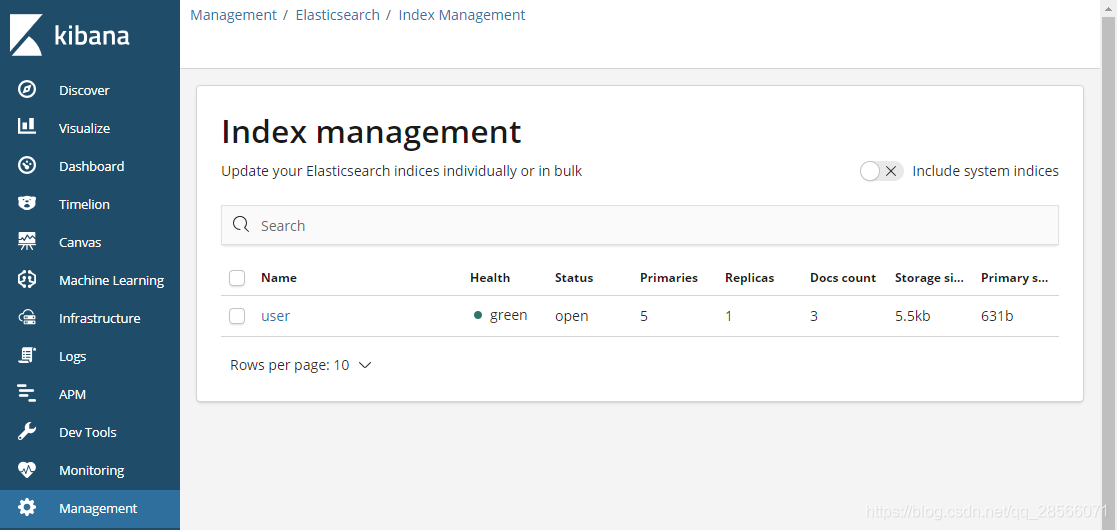
Task: Check the select-all indices checkbox
Action: [237, 278]
